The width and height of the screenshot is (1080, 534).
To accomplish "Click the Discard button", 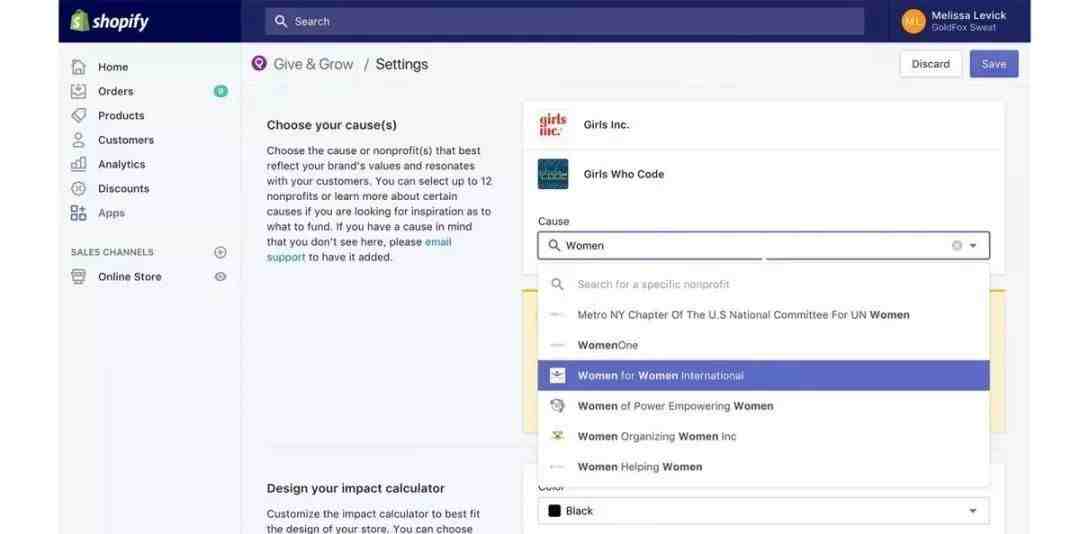I will (931, 64).
